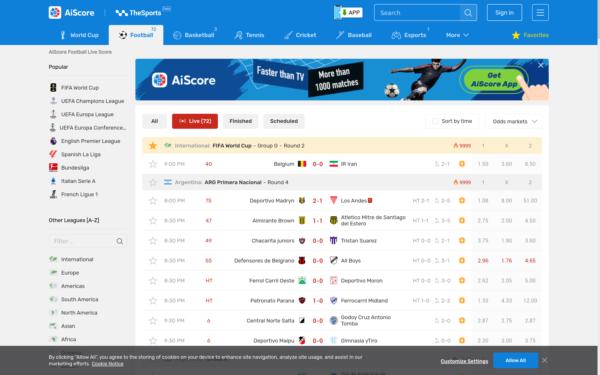Toggle favorite star for FIFA World Cup league

[x=153, y=146]
